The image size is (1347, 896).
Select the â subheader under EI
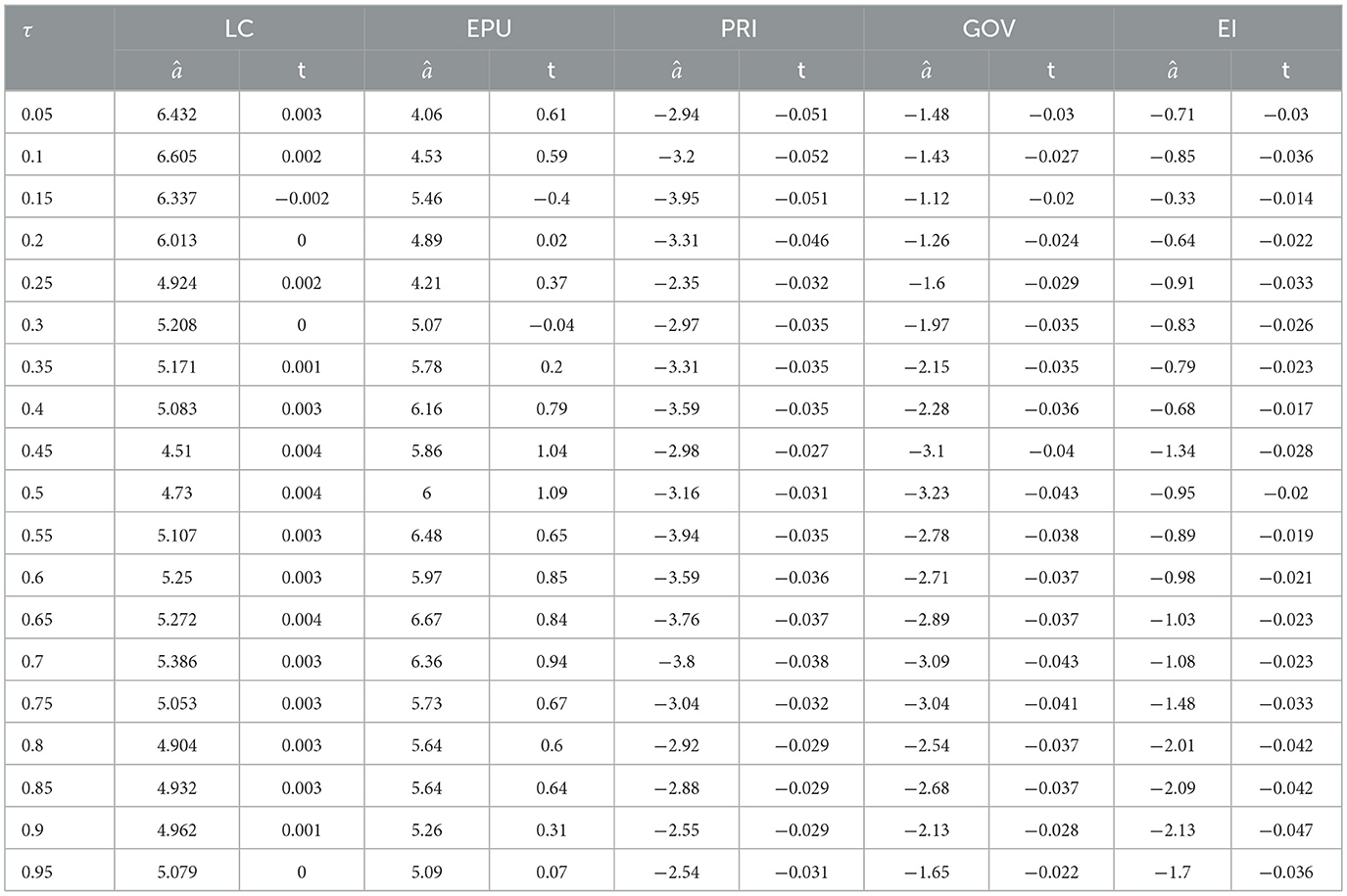coord(1172,71)
